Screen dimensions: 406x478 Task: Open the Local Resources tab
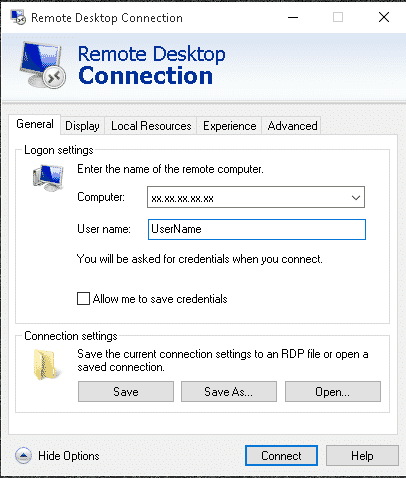[x=151, y=126]
